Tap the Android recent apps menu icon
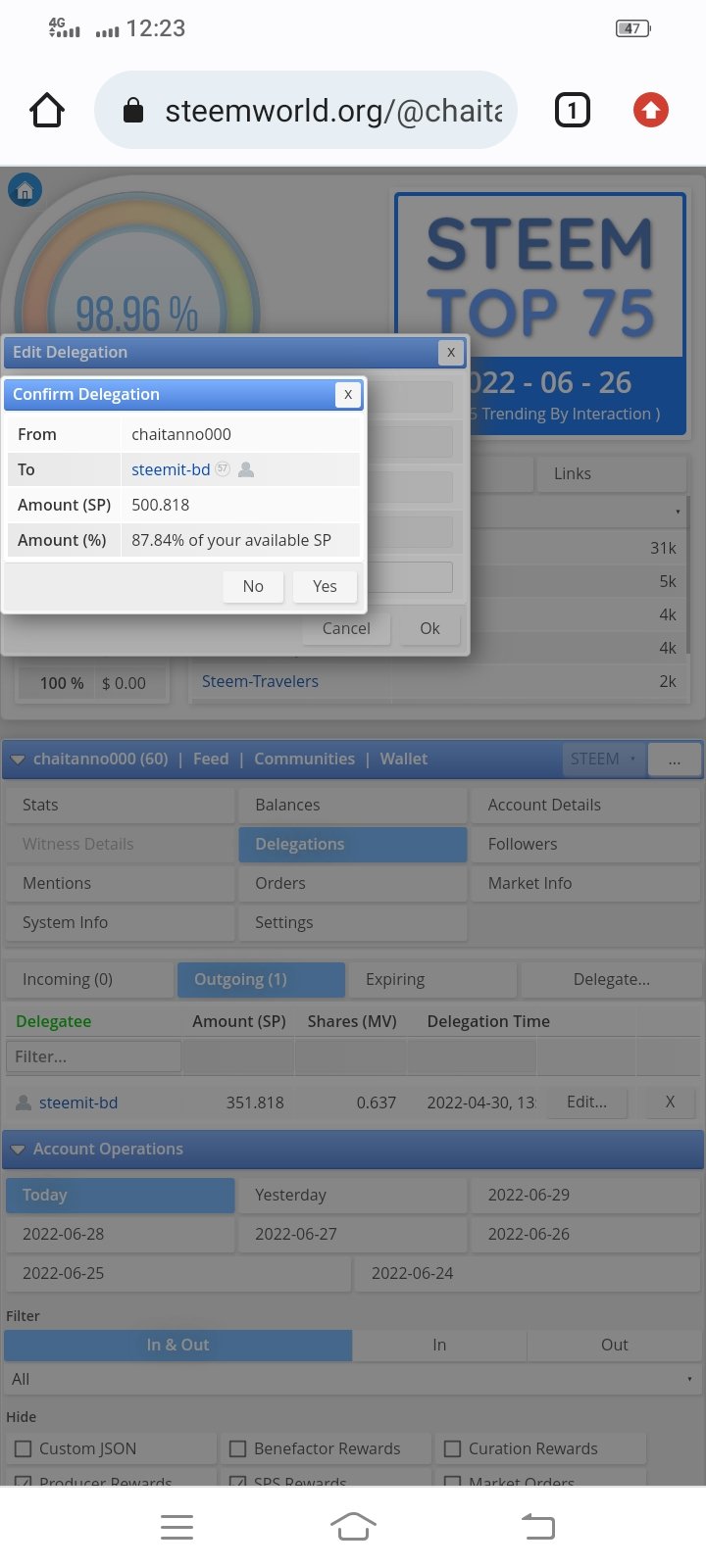706x1568 pixels. pyautogui.click(x=176, y=1527)
